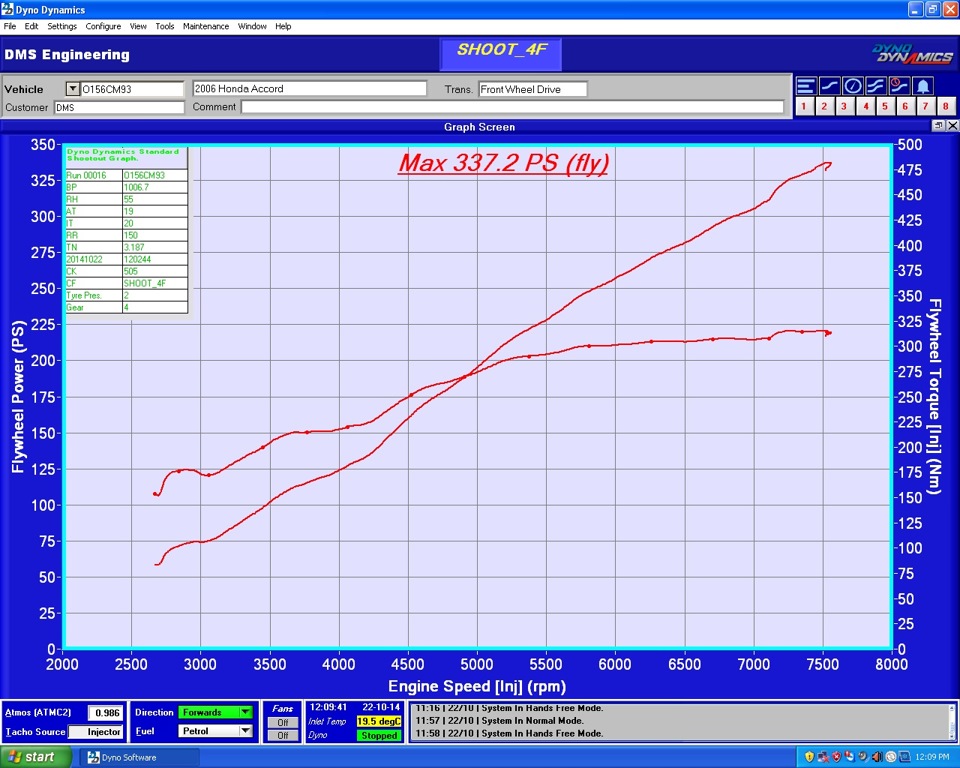
Task: Select the shootout graph data listing icon
Action: (x=806, y=85)
